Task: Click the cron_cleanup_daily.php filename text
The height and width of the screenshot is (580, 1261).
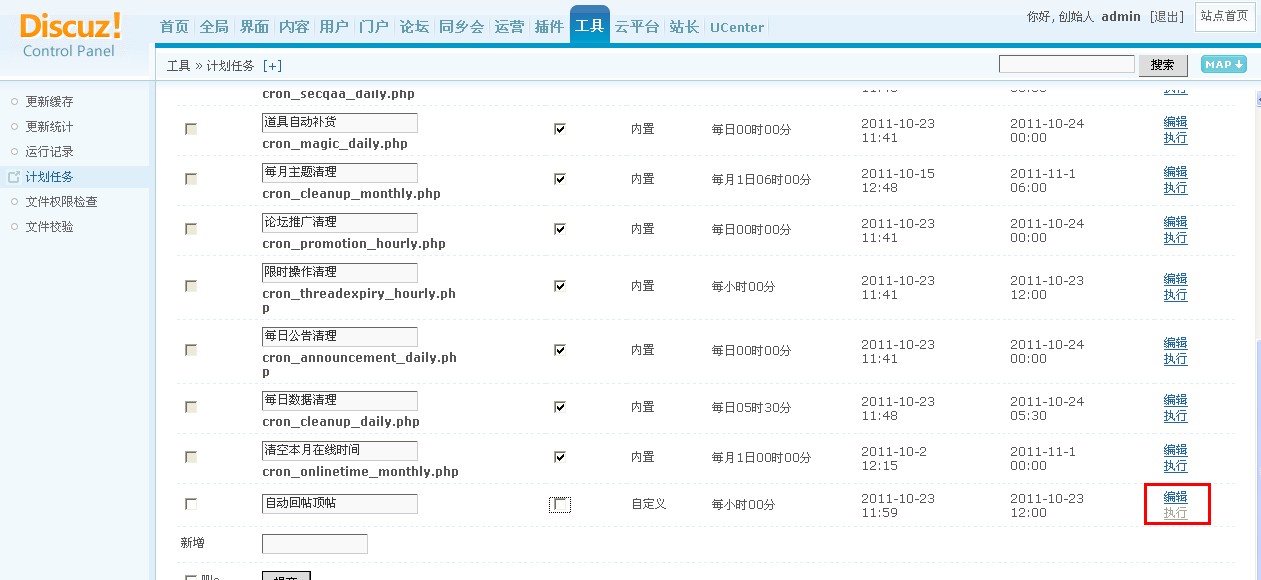Action: (x=341, y=422)
